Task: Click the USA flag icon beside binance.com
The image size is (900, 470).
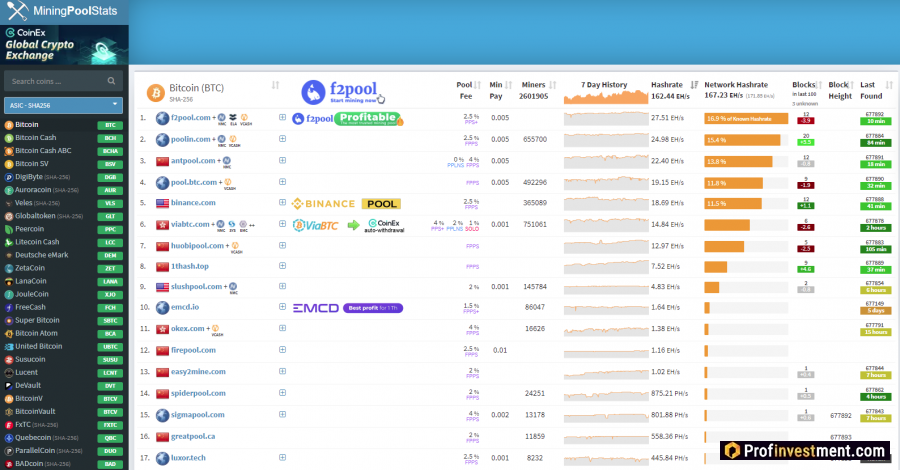Action: coord(162,203)
